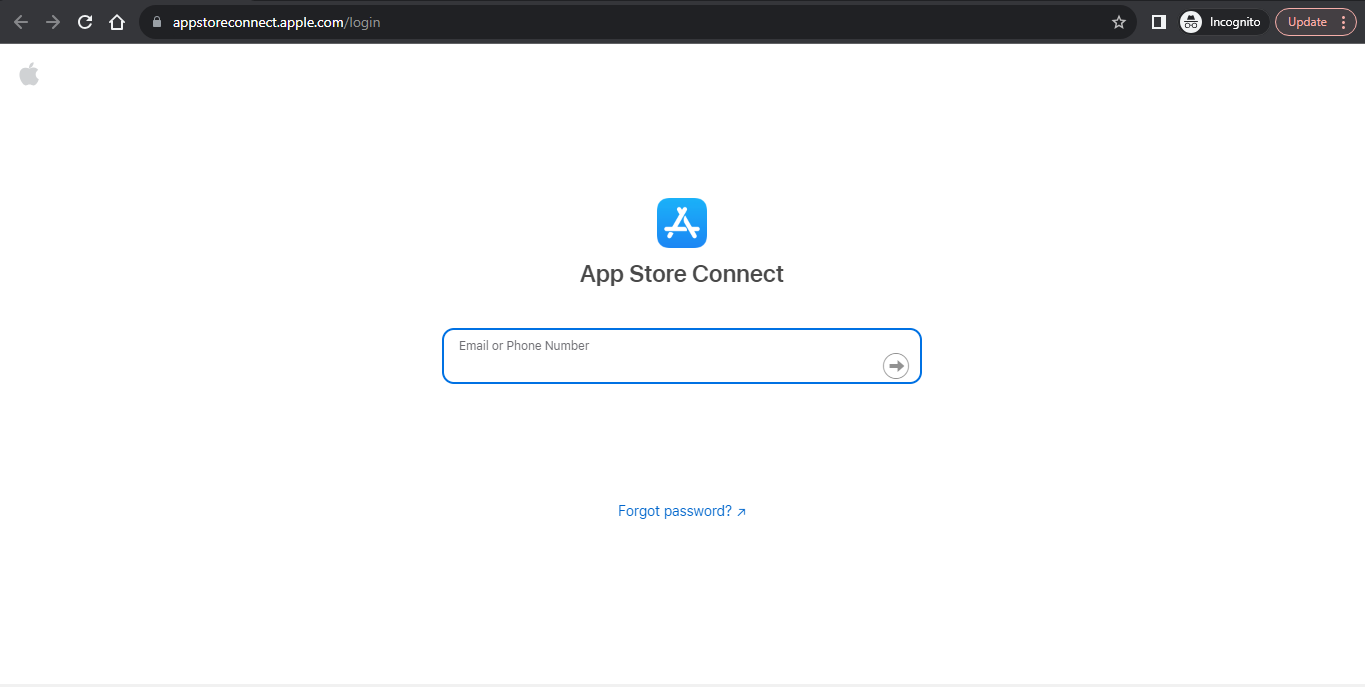Click the browser back navigation arrow

(x=20, y=21)
